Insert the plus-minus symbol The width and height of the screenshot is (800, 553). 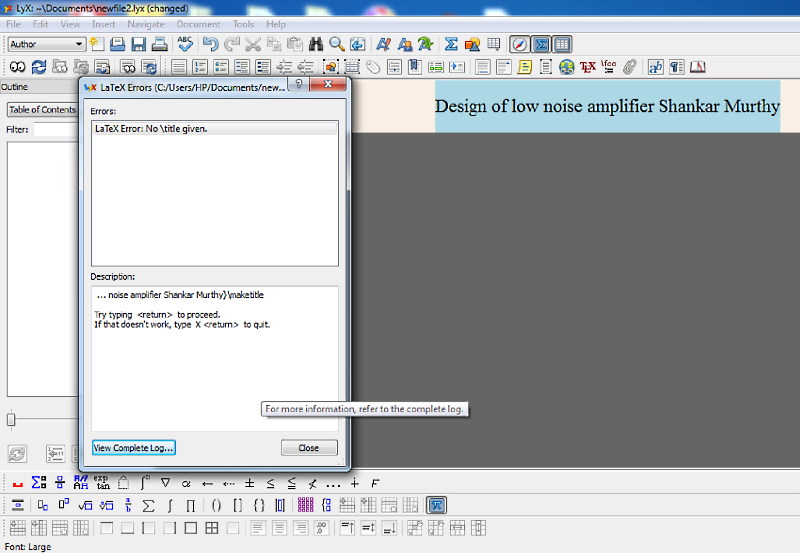[x=249, y=483]
